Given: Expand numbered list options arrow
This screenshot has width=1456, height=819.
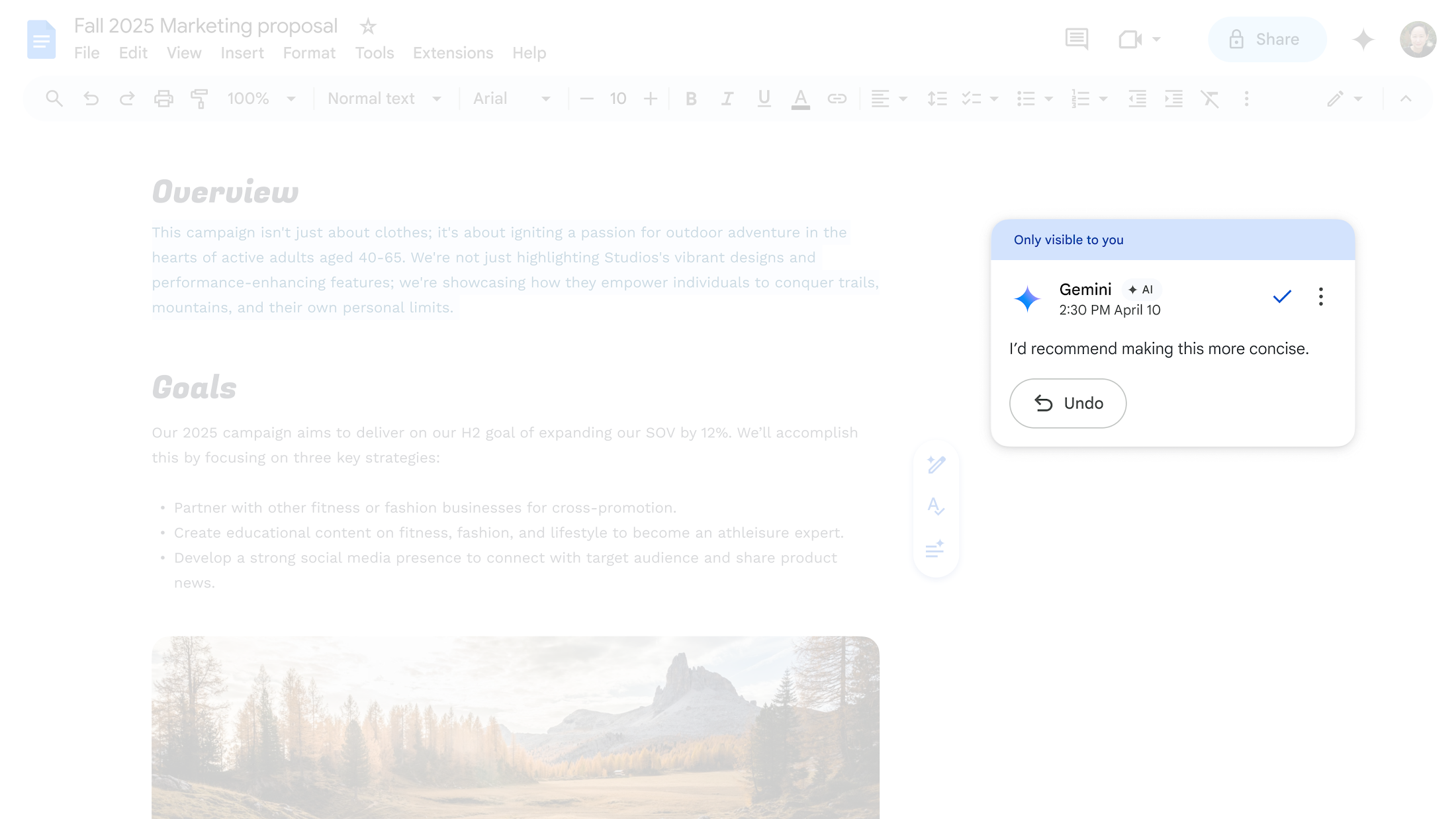Looking at the screenshot, I should 1103,99.
